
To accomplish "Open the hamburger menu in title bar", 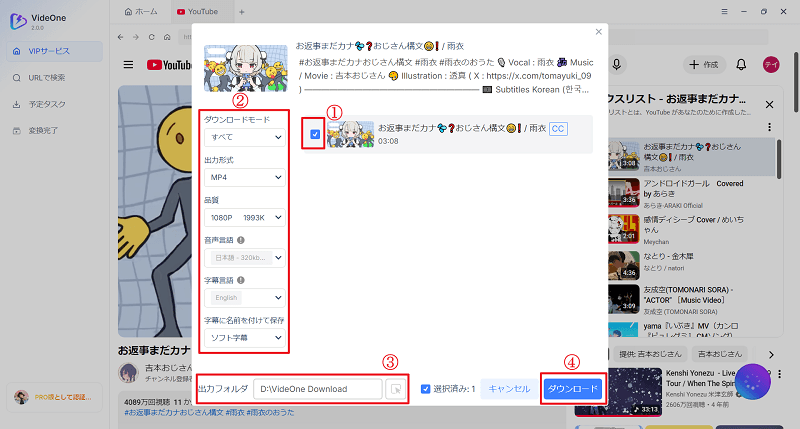I will tap(724, 11).
